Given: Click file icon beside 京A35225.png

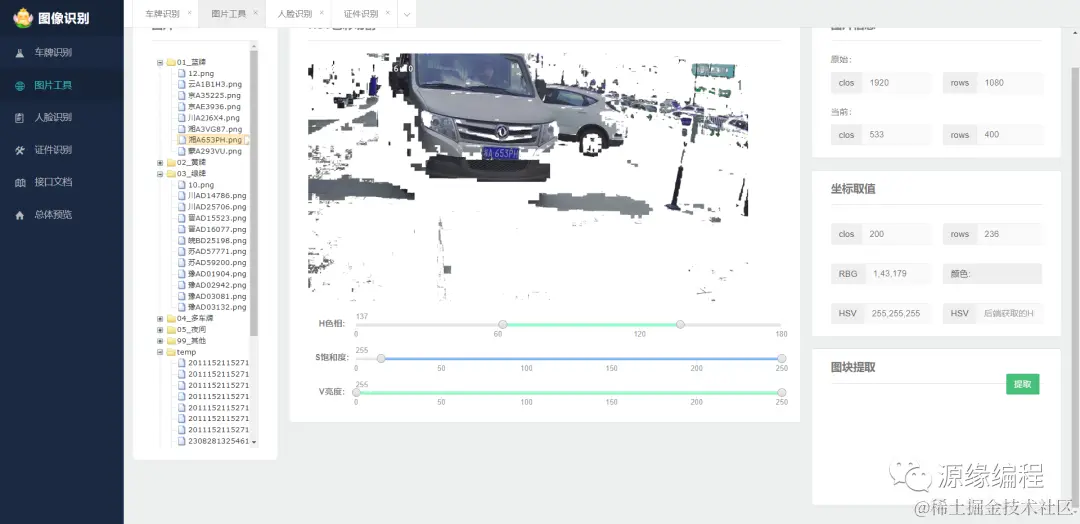Looking at the screenshot, I should click(x=182, y=95).
